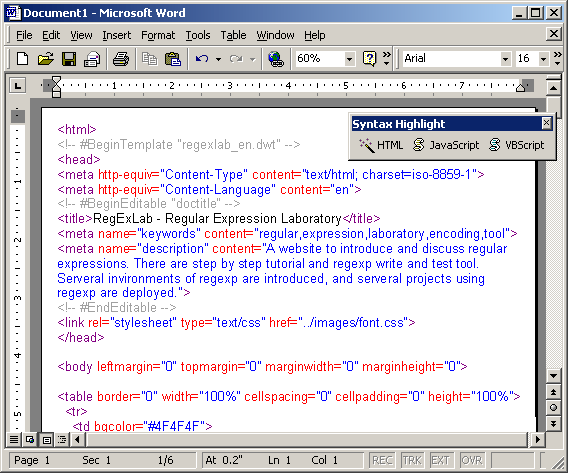Toggle TRK track changes in status bar
The height and width of the screenshot is (473, 568).
(412, 460)
